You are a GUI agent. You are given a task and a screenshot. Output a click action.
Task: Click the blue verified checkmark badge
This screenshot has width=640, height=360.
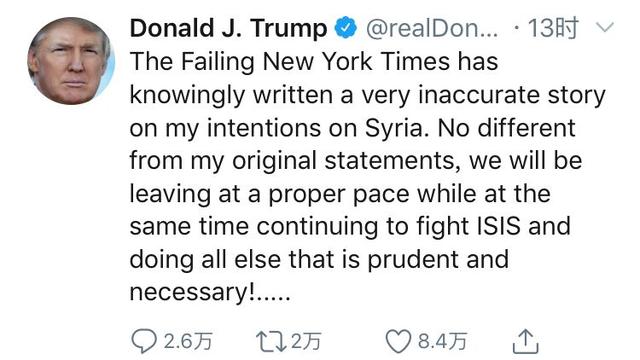click(346, 28)
